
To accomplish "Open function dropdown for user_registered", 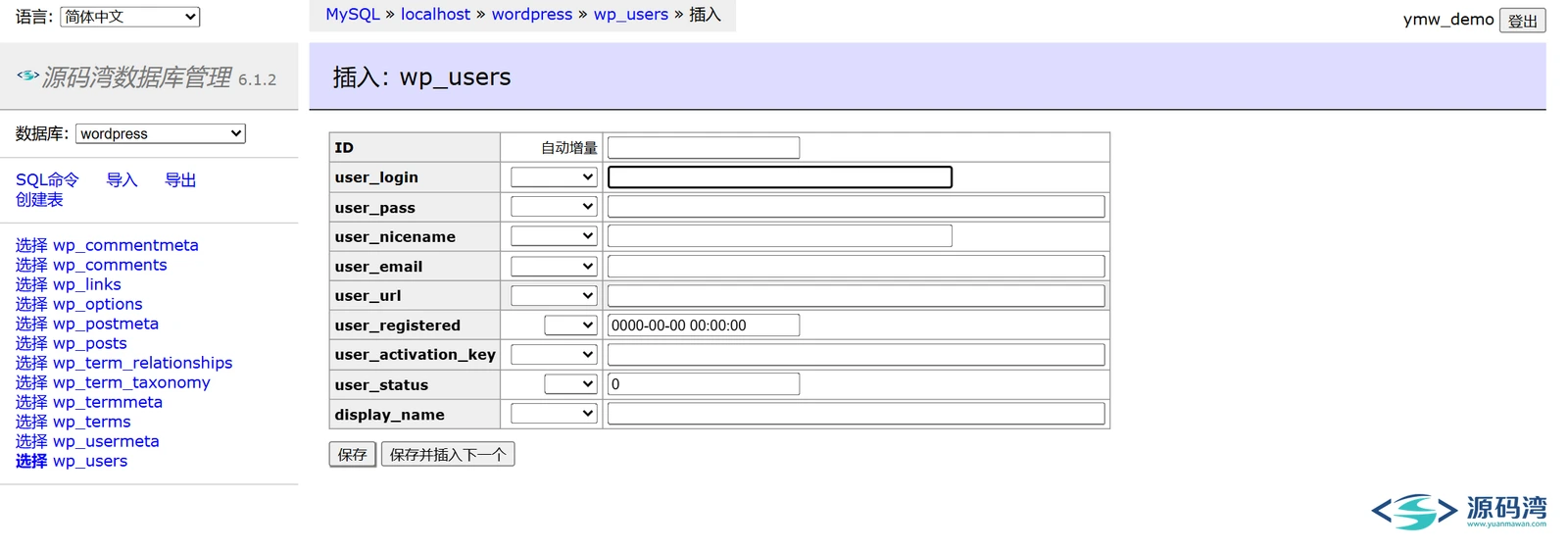I will 570,325.
